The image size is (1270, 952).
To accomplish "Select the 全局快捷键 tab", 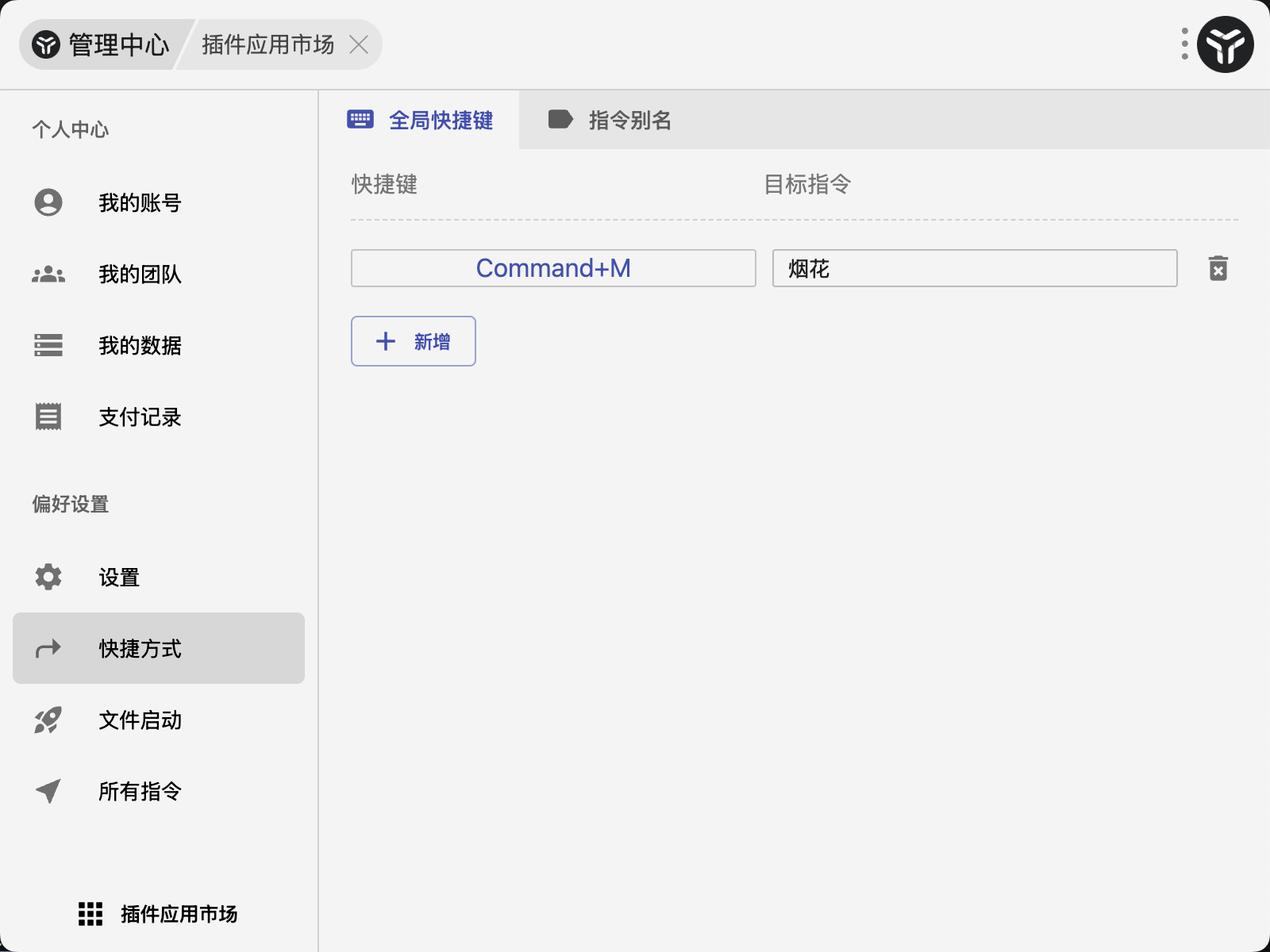I will tap(420, 120).
